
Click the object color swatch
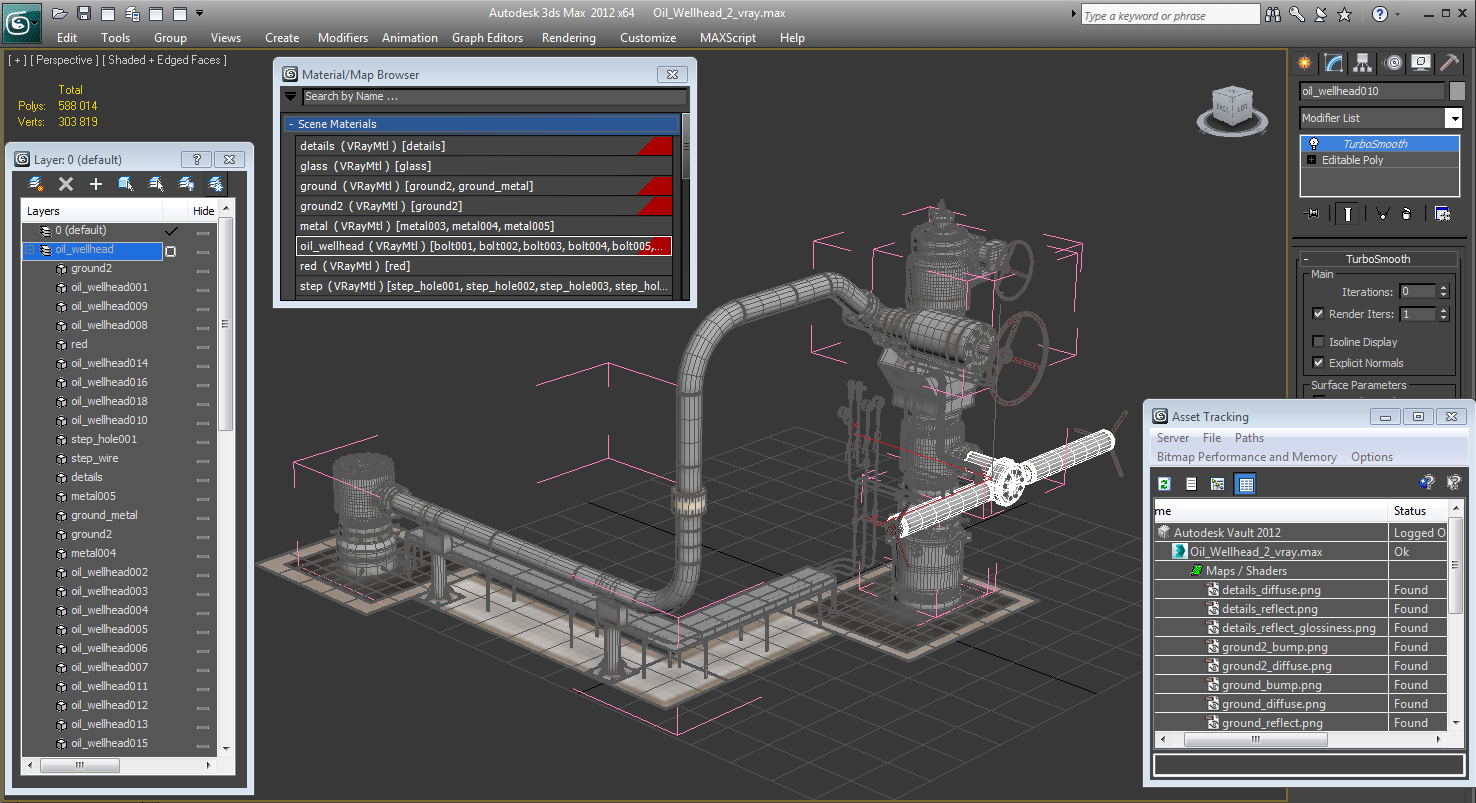pos(1457,91)
